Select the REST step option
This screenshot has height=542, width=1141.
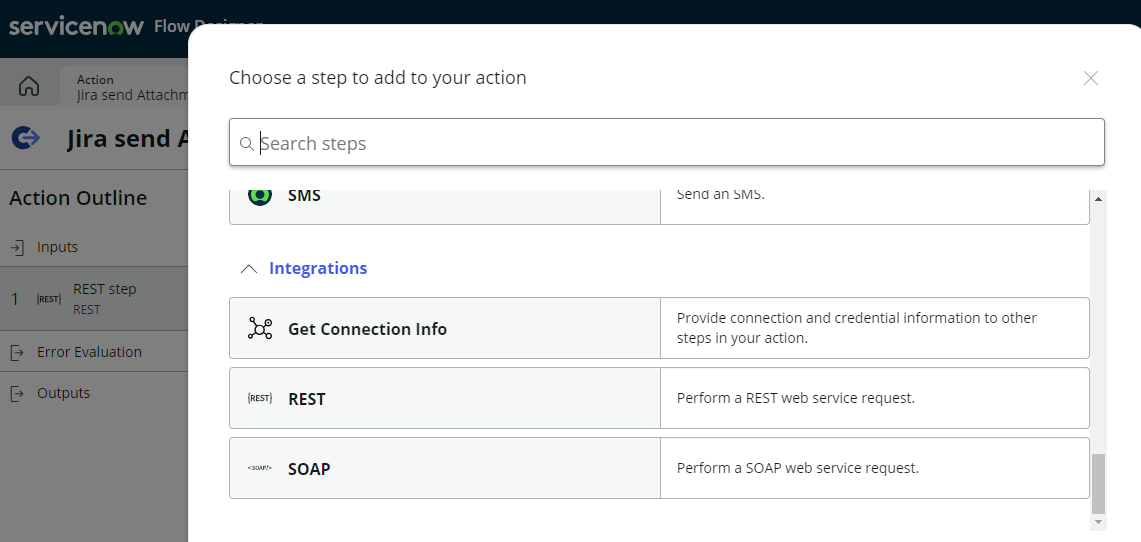(x=444, y=398)
